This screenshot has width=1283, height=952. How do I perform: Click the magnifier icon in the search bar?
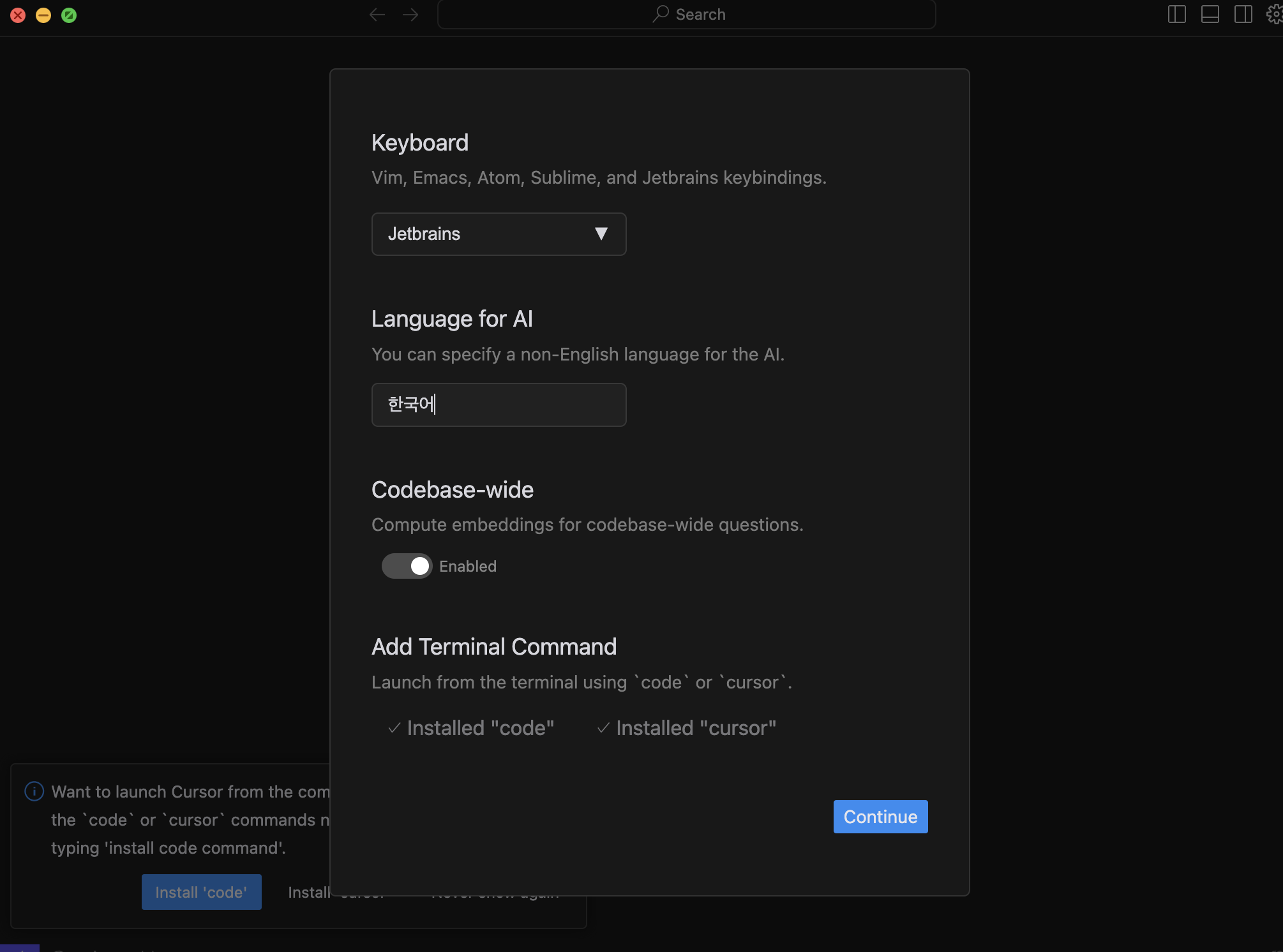pyautogui.click(x=661, y=14)
